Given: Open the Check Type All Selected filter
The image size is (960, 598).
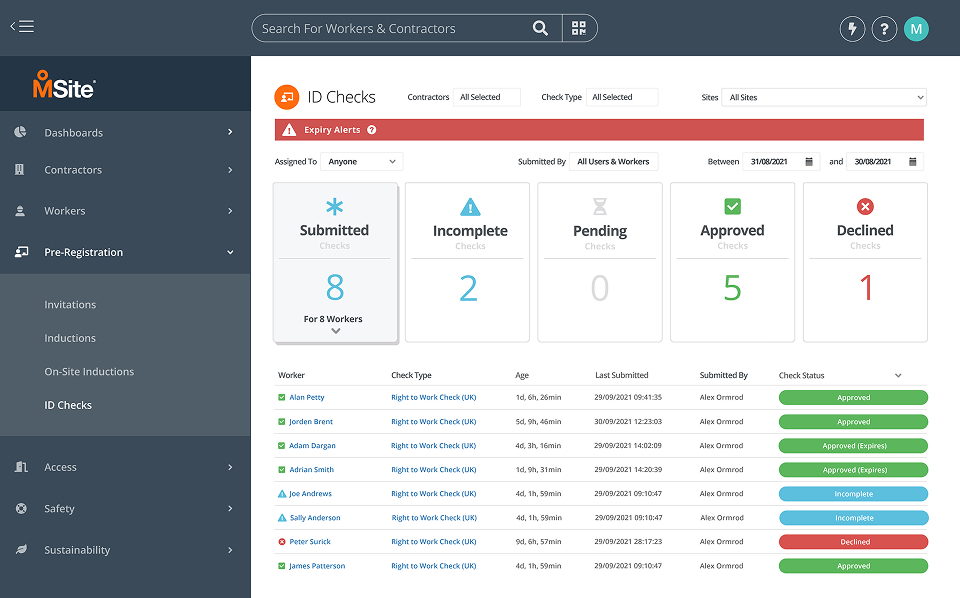Looking at the screenshot, I should click(621, 97).
